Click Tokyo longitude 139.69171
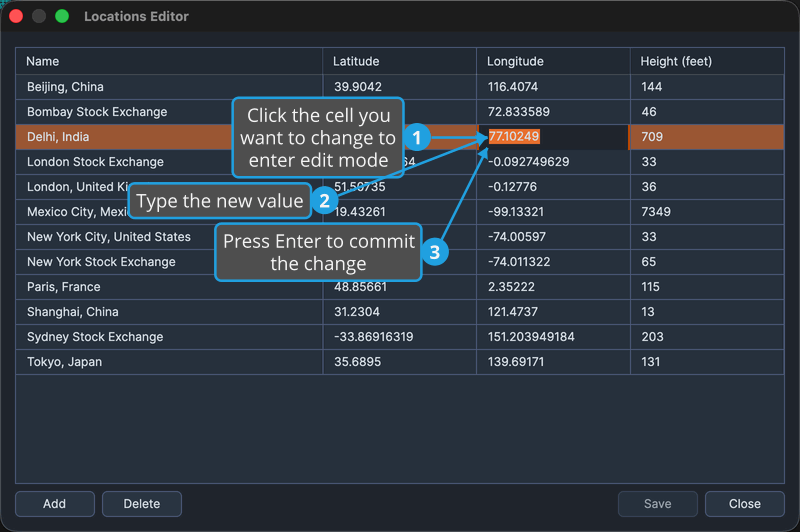The width and height of the screenshot is (800, 532). 553,362
